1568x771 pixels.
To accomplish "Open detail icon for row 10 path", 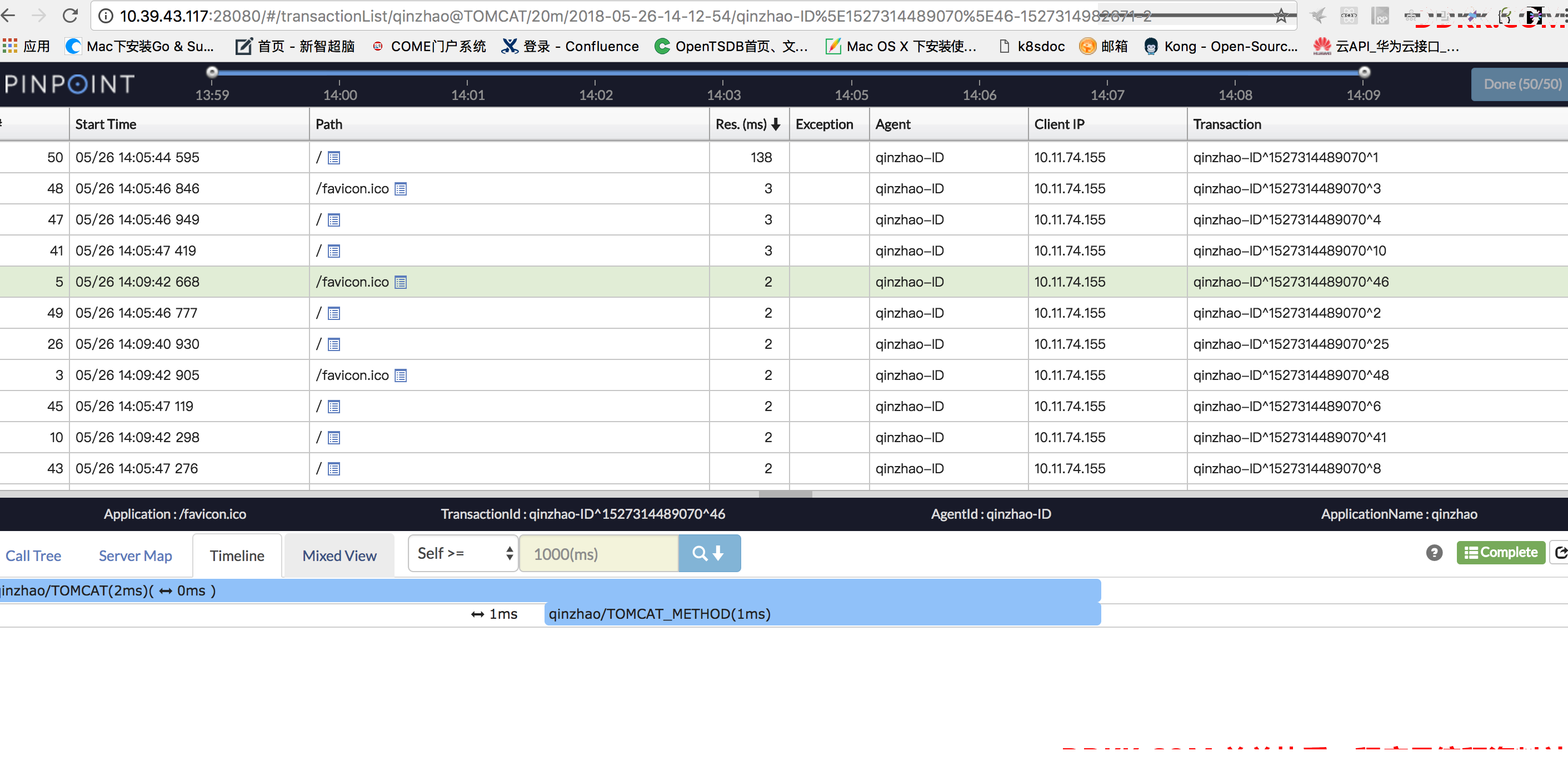I will (333, 438).
